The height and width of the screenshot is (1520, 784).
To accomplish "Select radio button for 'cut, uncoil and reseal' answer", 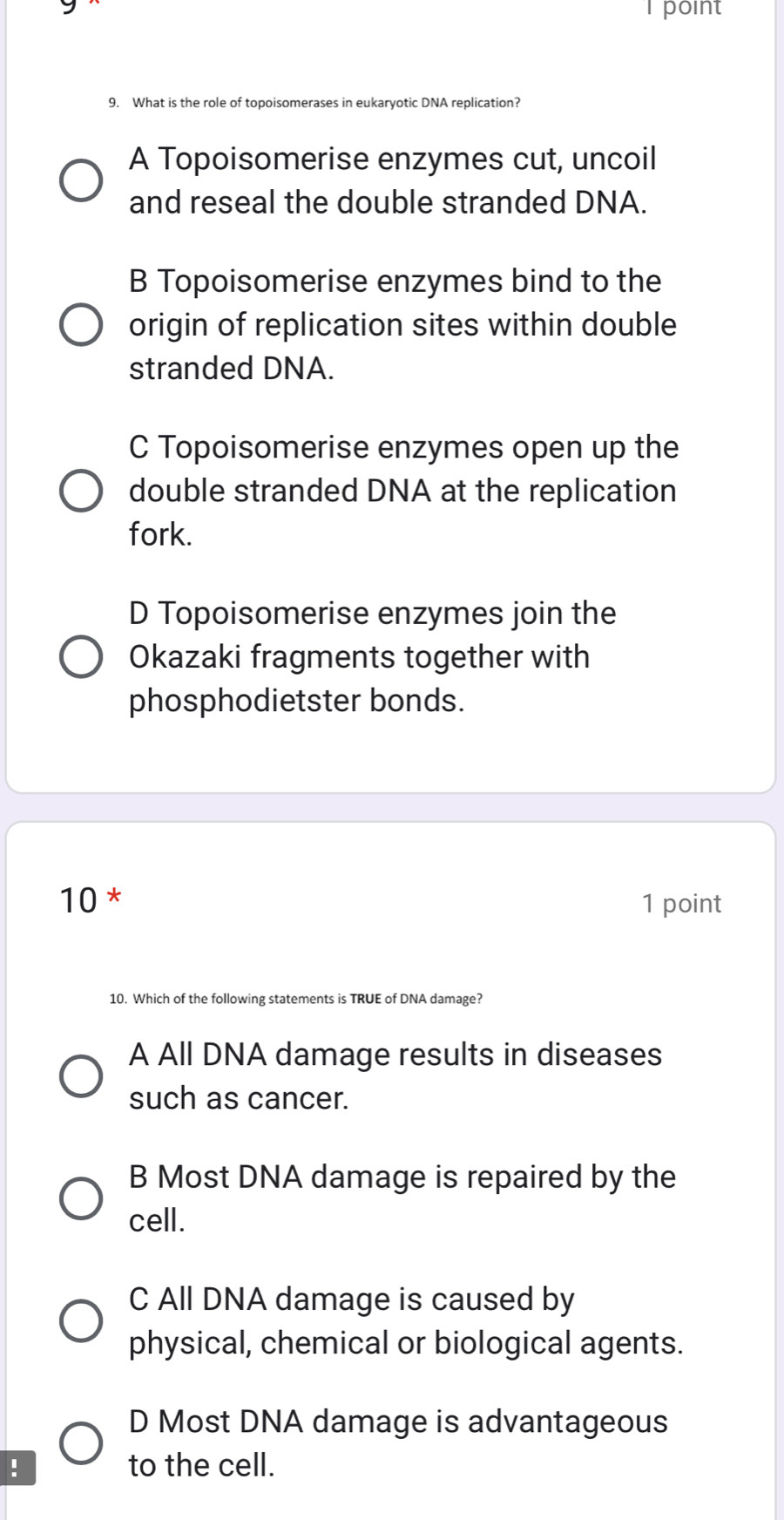I will coord(81,180).
